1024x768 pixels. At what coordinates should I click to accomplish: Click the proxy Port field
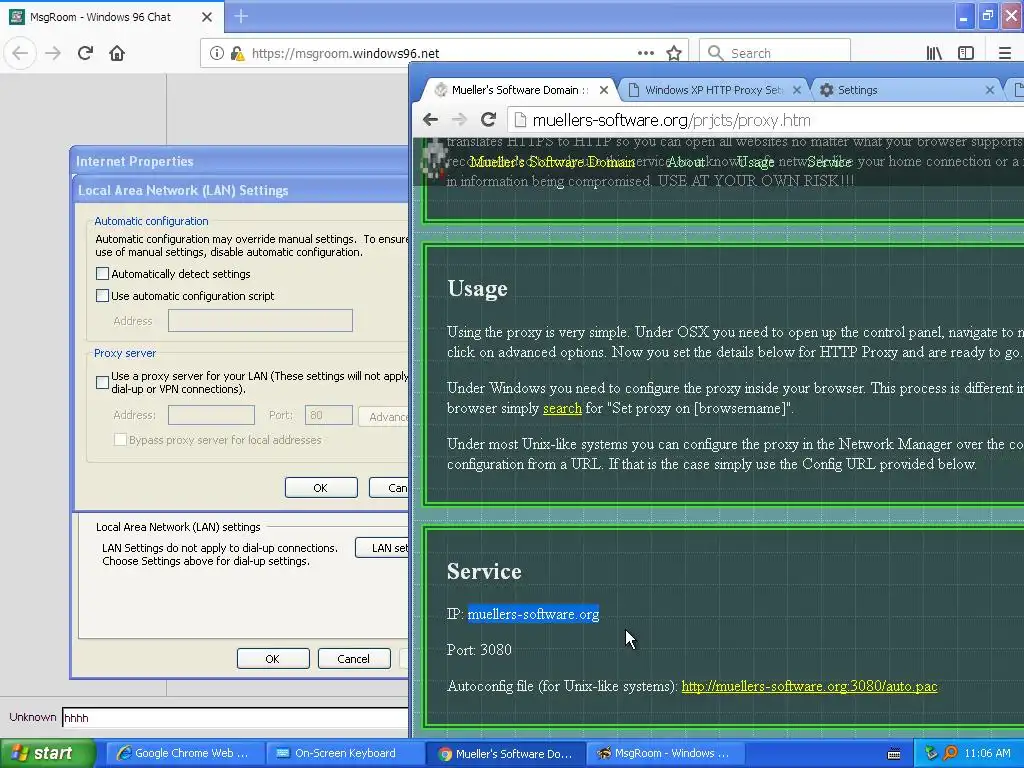328,415
